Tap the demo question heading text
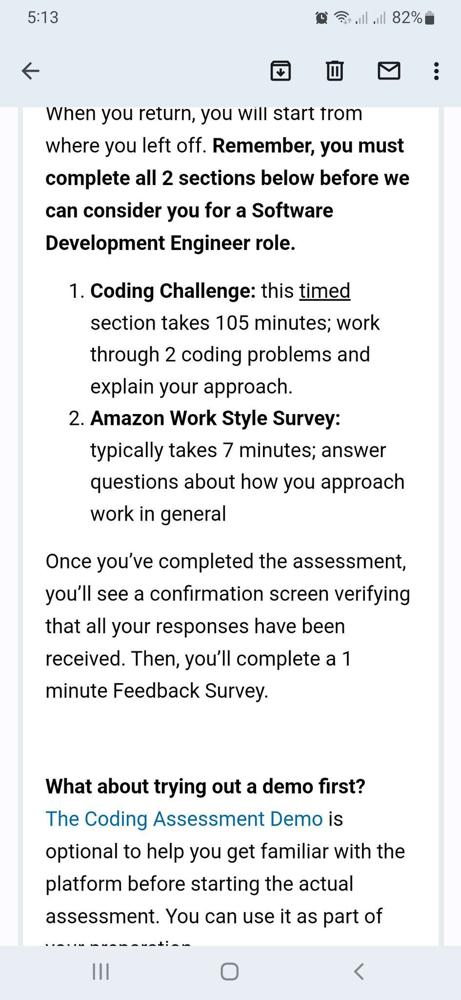 [205, 786]
